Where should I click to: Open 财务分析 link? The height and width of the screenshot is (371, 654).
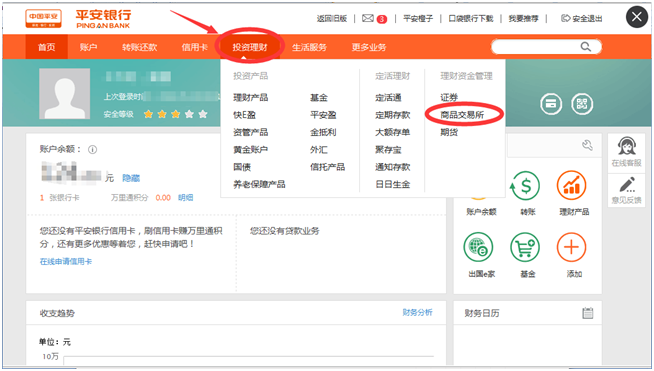418,313
